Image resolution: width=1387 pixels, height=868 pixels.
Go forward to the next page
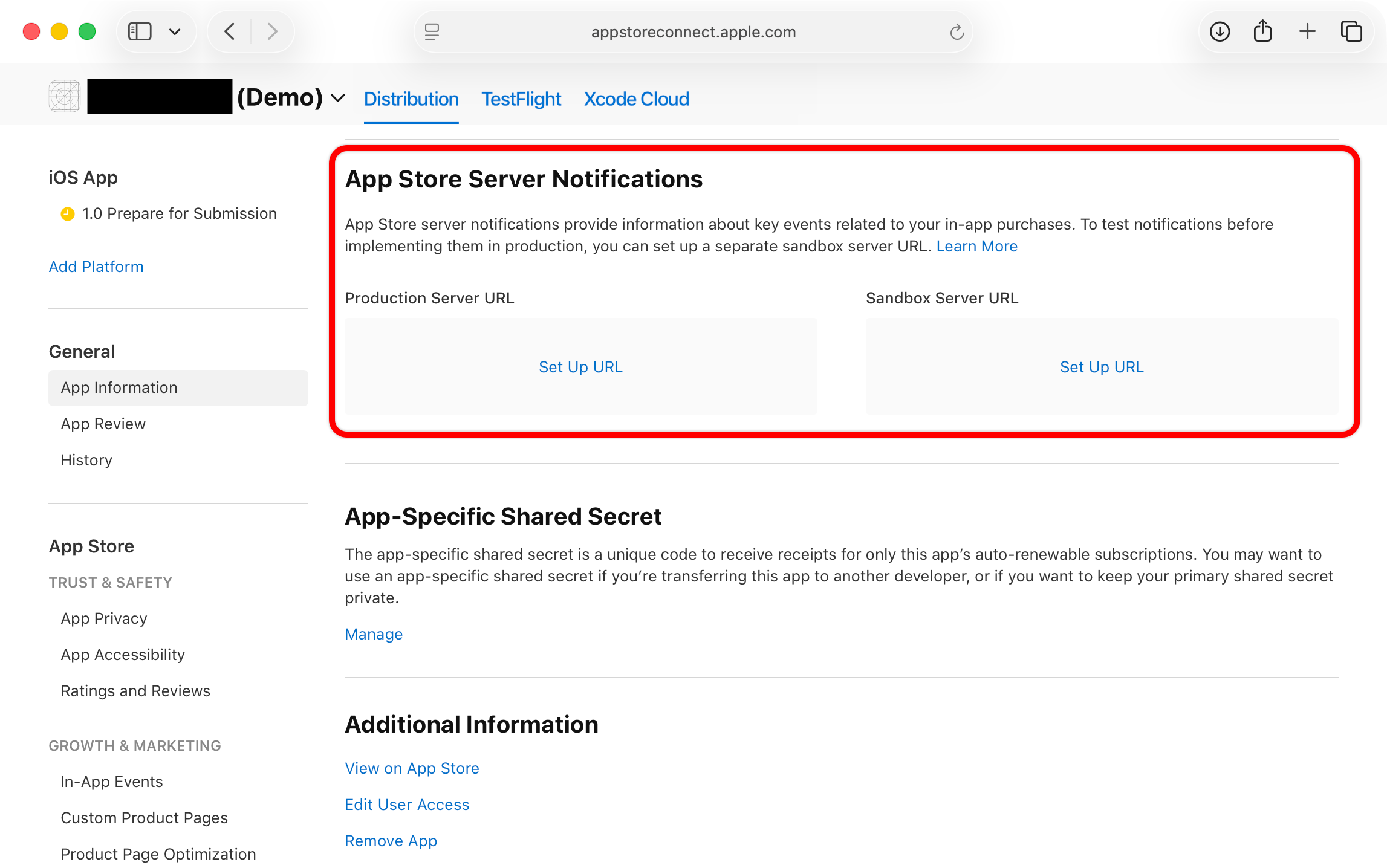click(x=272, y=31)
